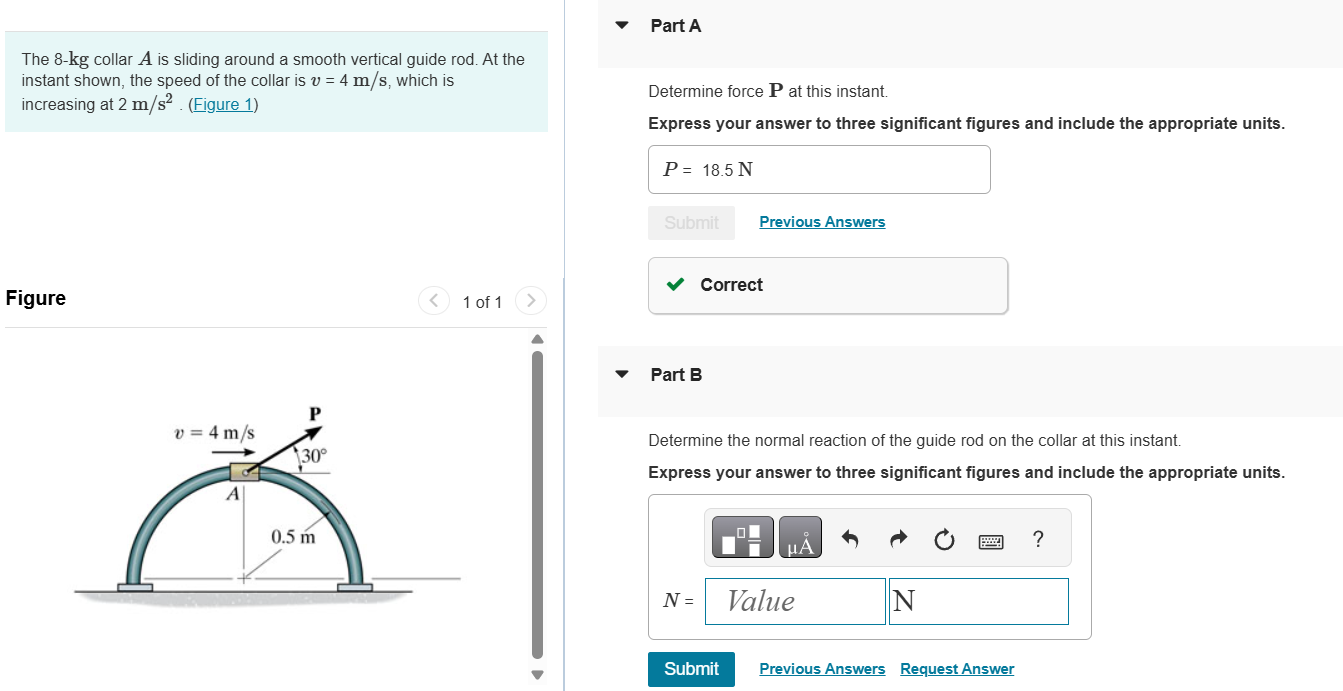This screenshot has width=1343, height=691.
Task: Click Previous Answers under Part B
Action: tap(822, 668)
